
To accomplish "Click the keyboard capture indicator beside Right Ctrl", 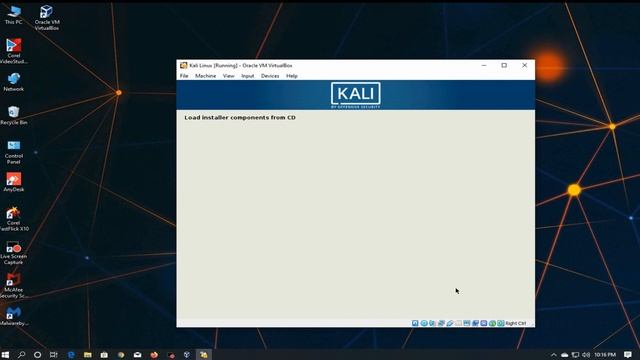I will (x=500, y=323).
